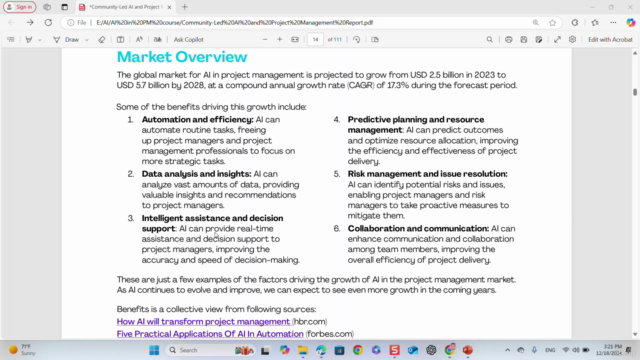Click the Fit to width icon

[x=295, y=40]
